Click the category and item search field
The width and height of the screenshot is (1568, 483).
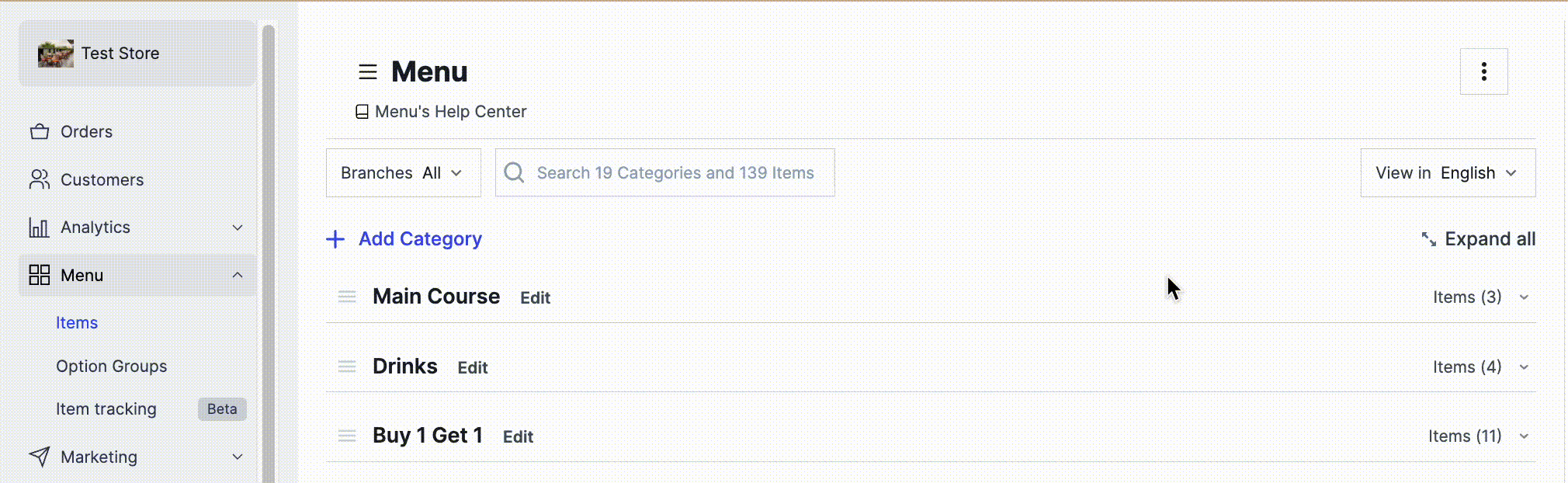[x=665, y=172]
